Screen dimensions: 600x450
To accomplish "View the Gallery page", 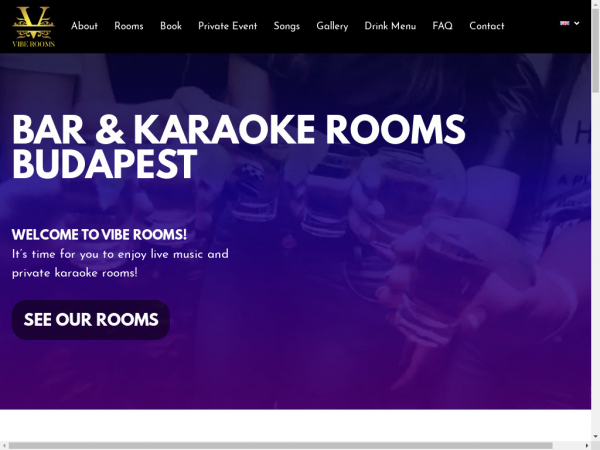I will [332, 26].
